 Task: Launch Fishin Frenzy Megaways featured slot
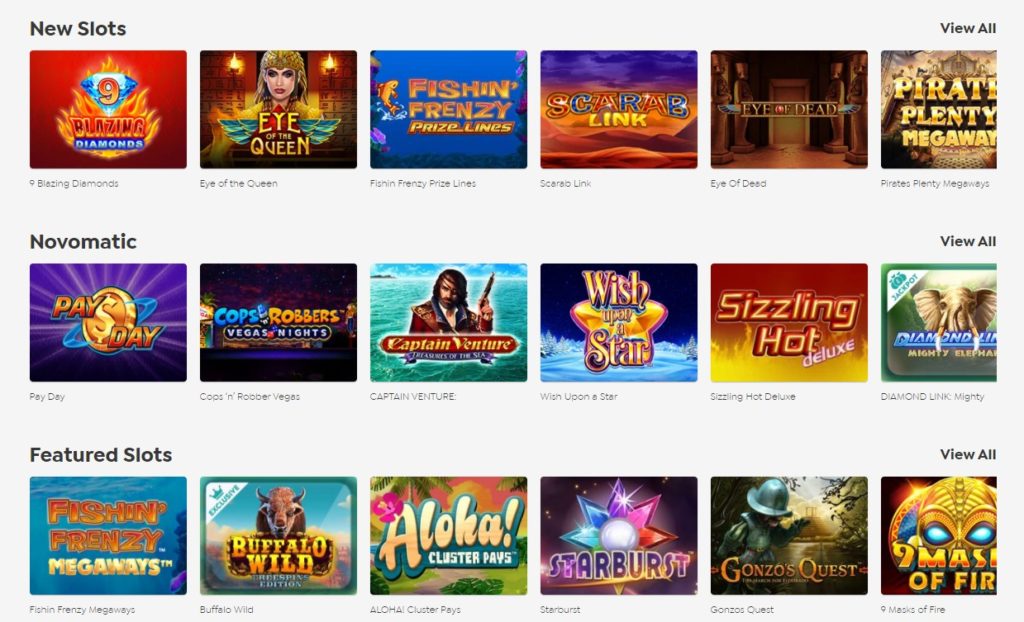click(108, 535)
